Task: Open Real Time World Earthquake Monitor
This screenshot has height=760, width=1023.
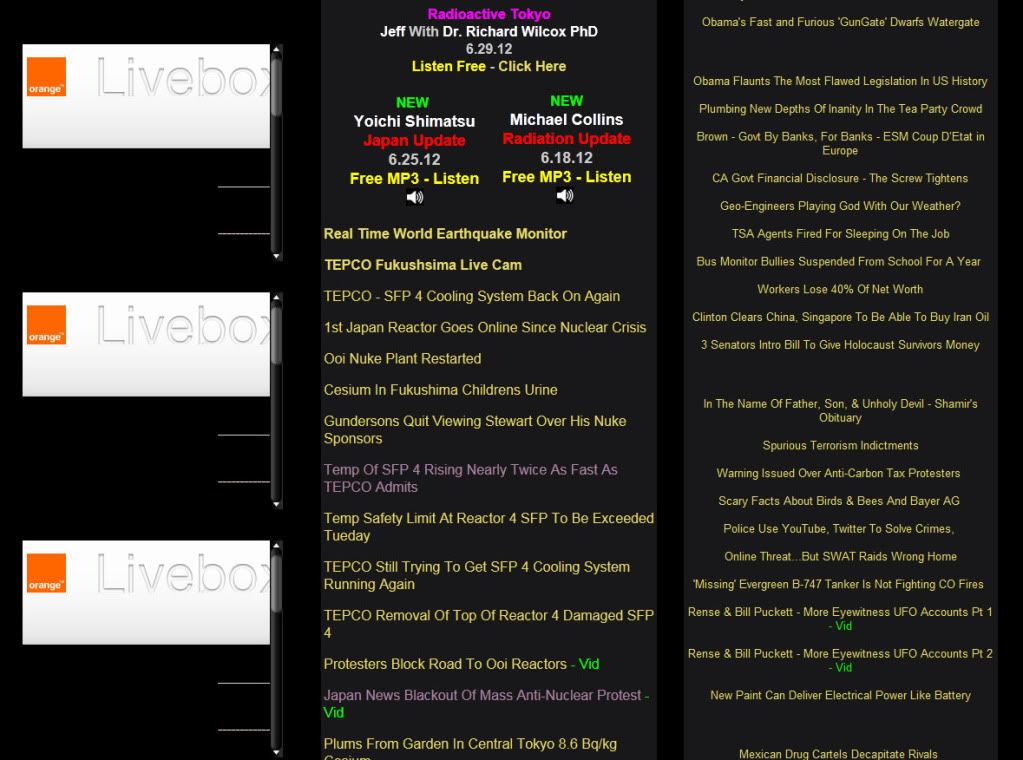Action: click(x=445, y=234)
